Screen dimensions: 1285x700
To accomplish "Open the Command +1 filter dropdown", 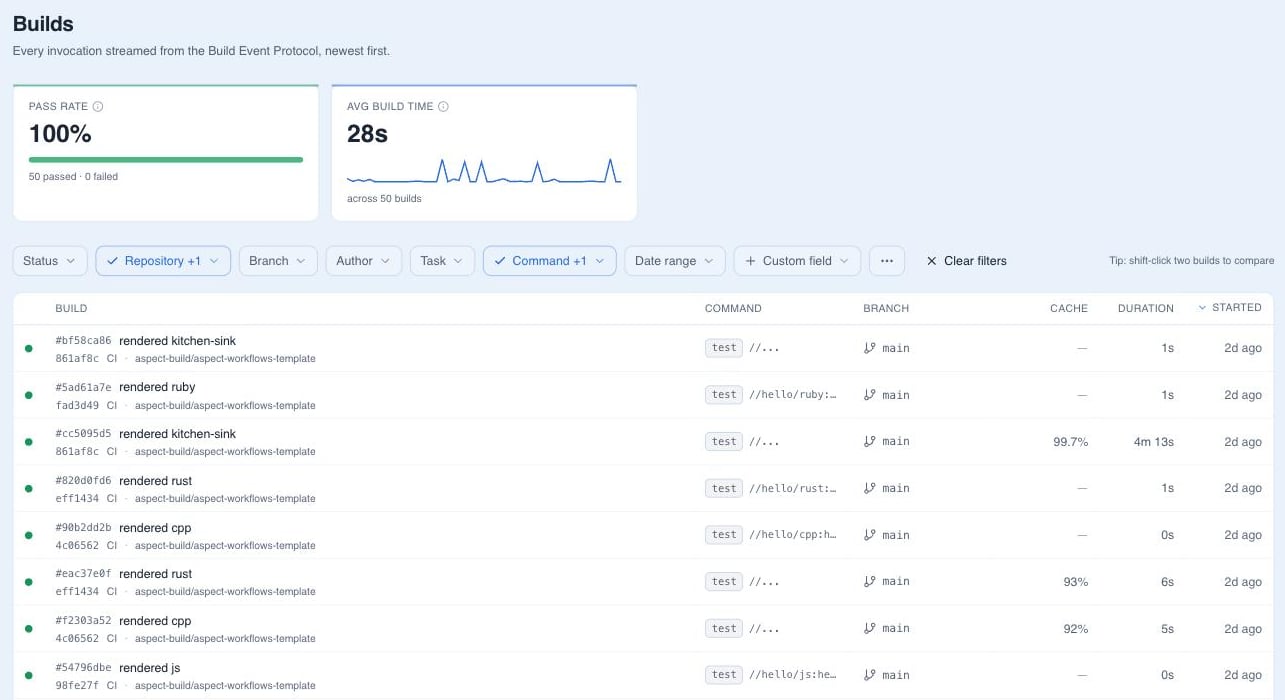I will [x=549, y=261].
